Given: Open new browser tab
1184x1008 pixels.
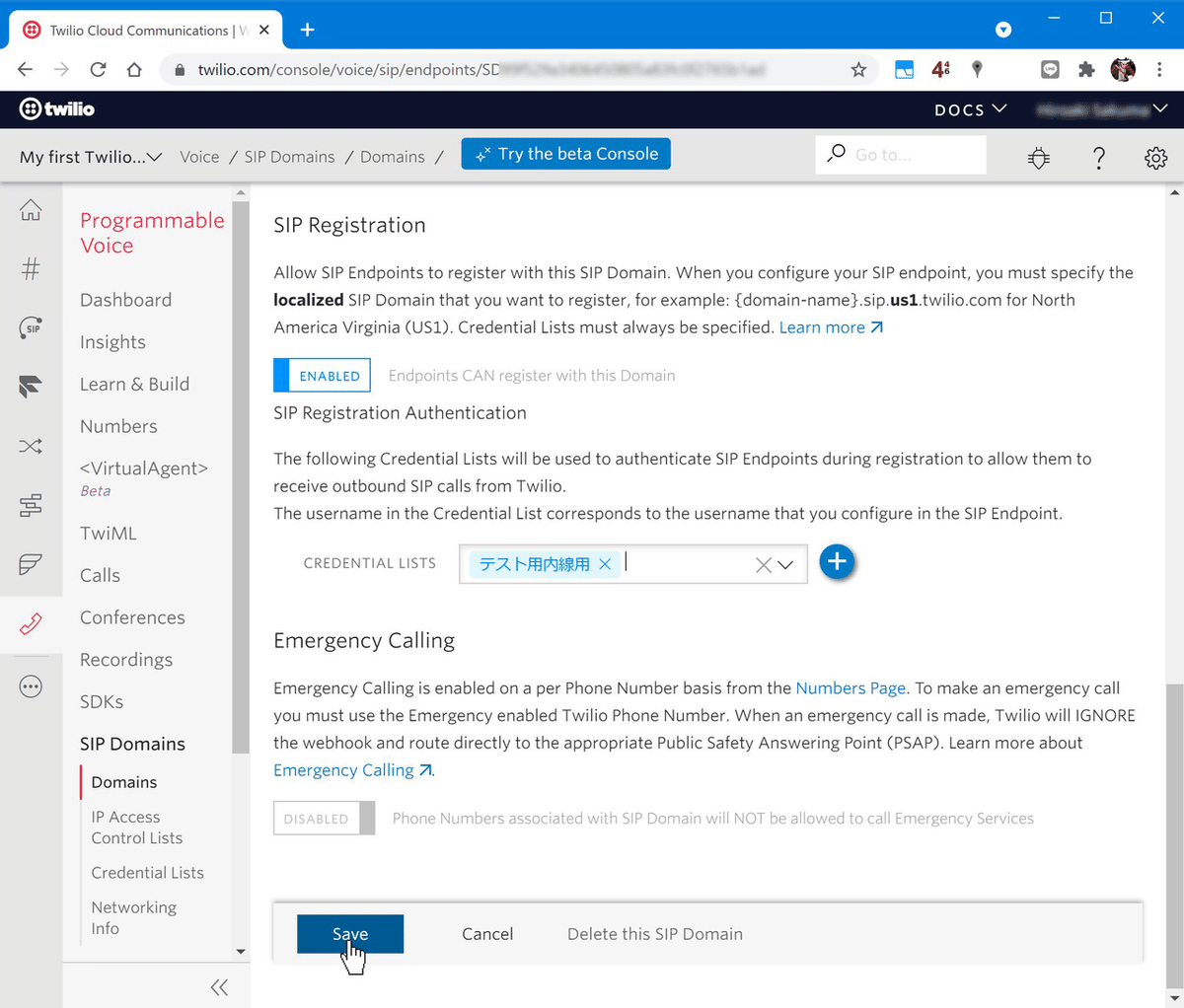Looking at the screenshot, I should tap(308, 30).
